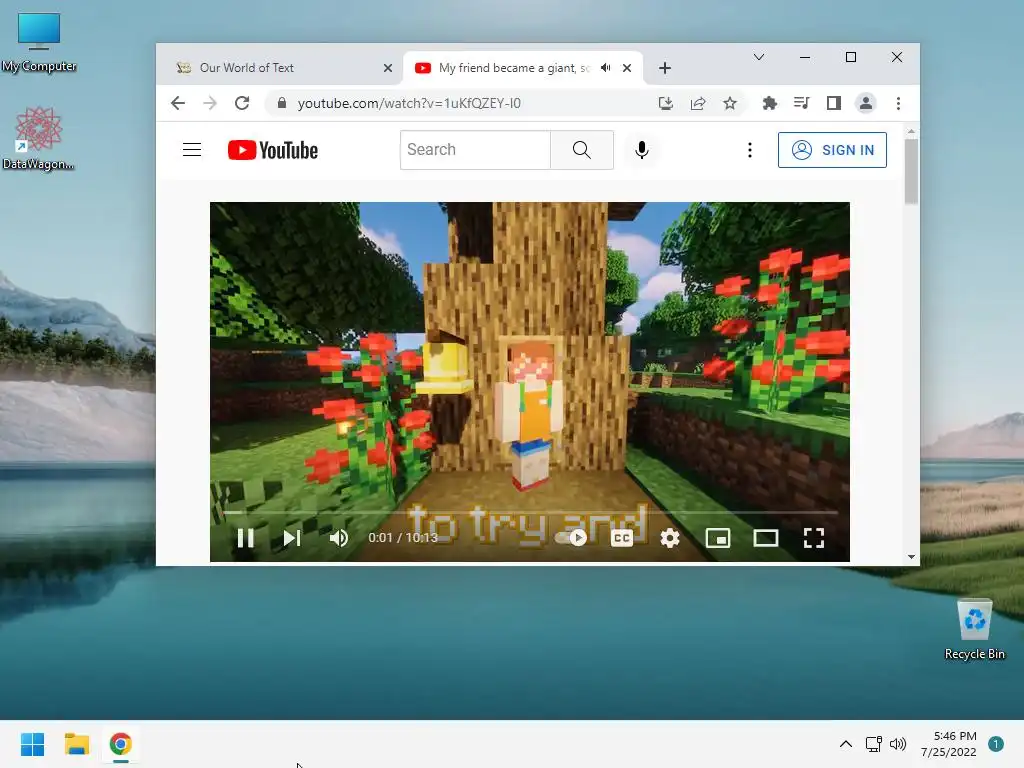This screenshot has width=1024, height=768.
Task: Skip to the next video
Action: point(292,538)
